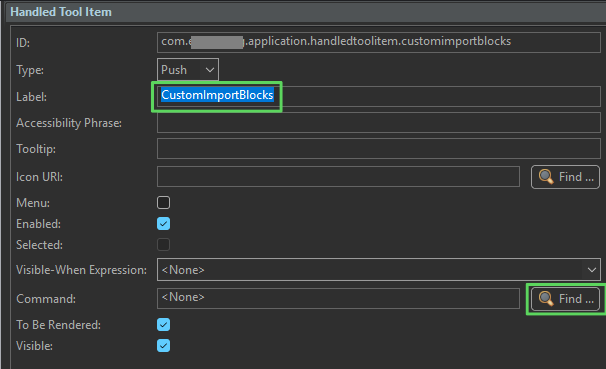Click the ID label text
Viewport: 606px width, 369px height.
tap(23, 43)
